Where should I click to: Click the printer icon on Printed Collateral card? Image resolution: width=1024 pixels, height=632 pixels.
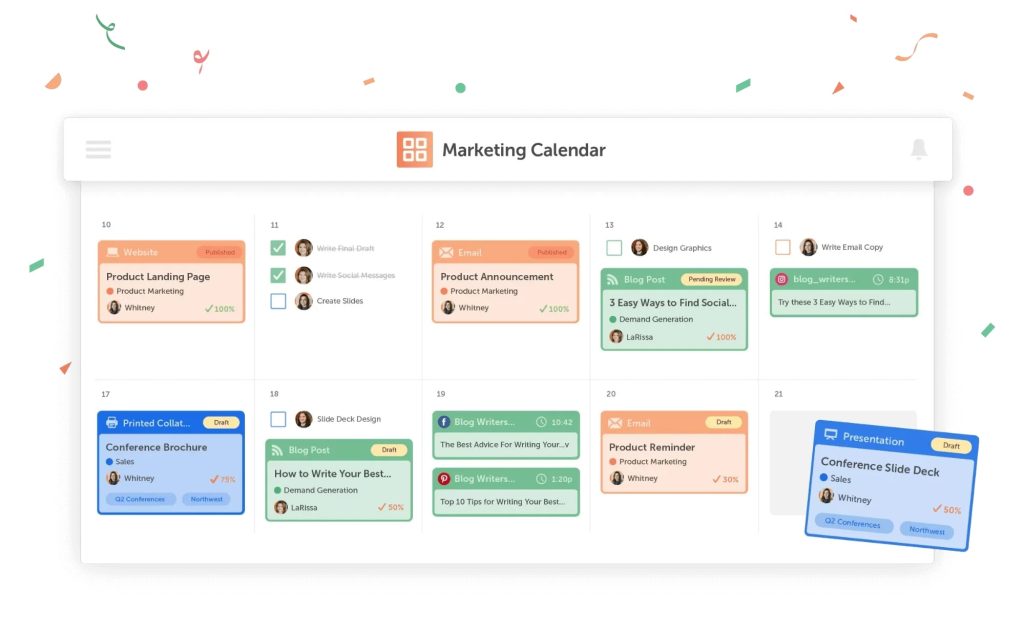click(x=112, y=423)
